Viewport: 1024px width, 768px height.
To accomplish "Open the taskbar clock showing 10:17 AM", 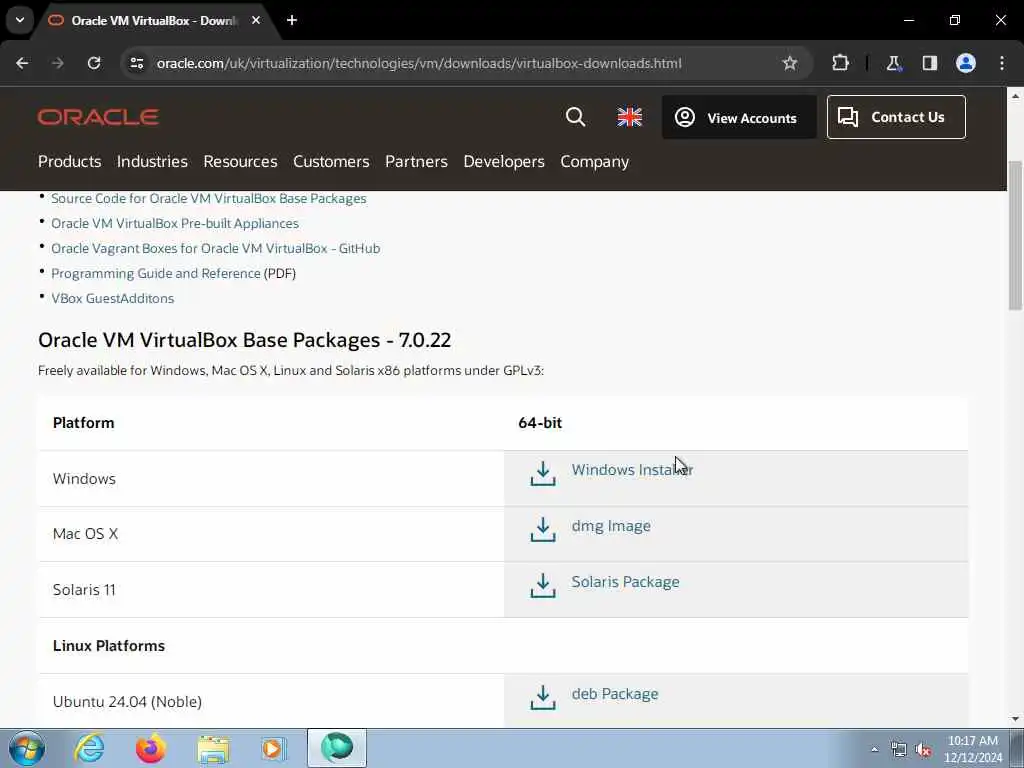I will coord(973,749).
